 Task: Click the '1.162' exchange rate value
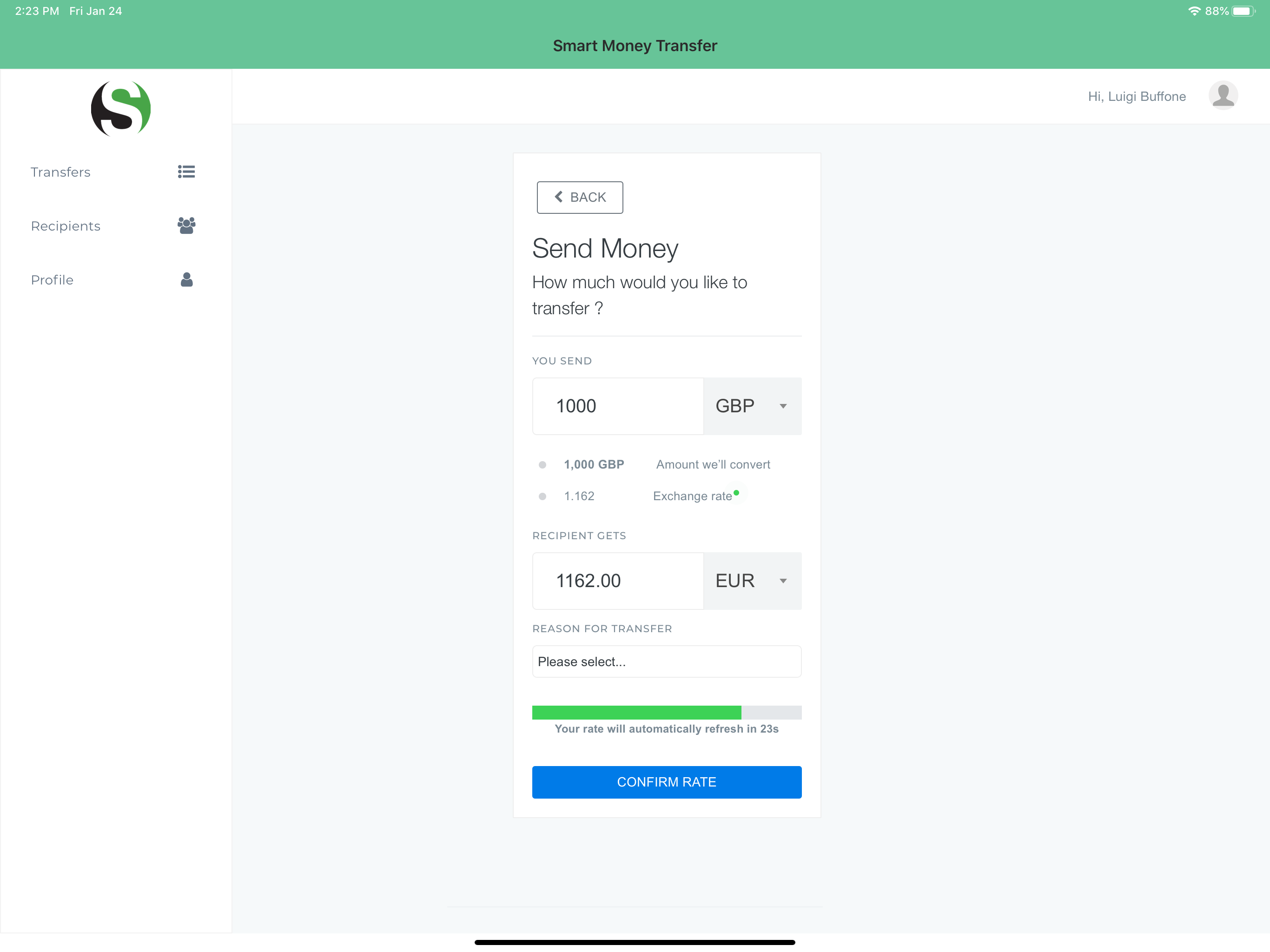[579, 496]
